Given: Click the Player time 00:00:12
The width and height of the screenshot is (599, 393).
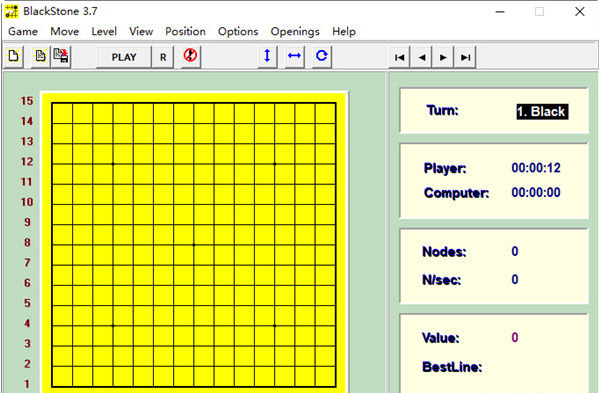Looking at the screenshot, I should tap(536, 168).
